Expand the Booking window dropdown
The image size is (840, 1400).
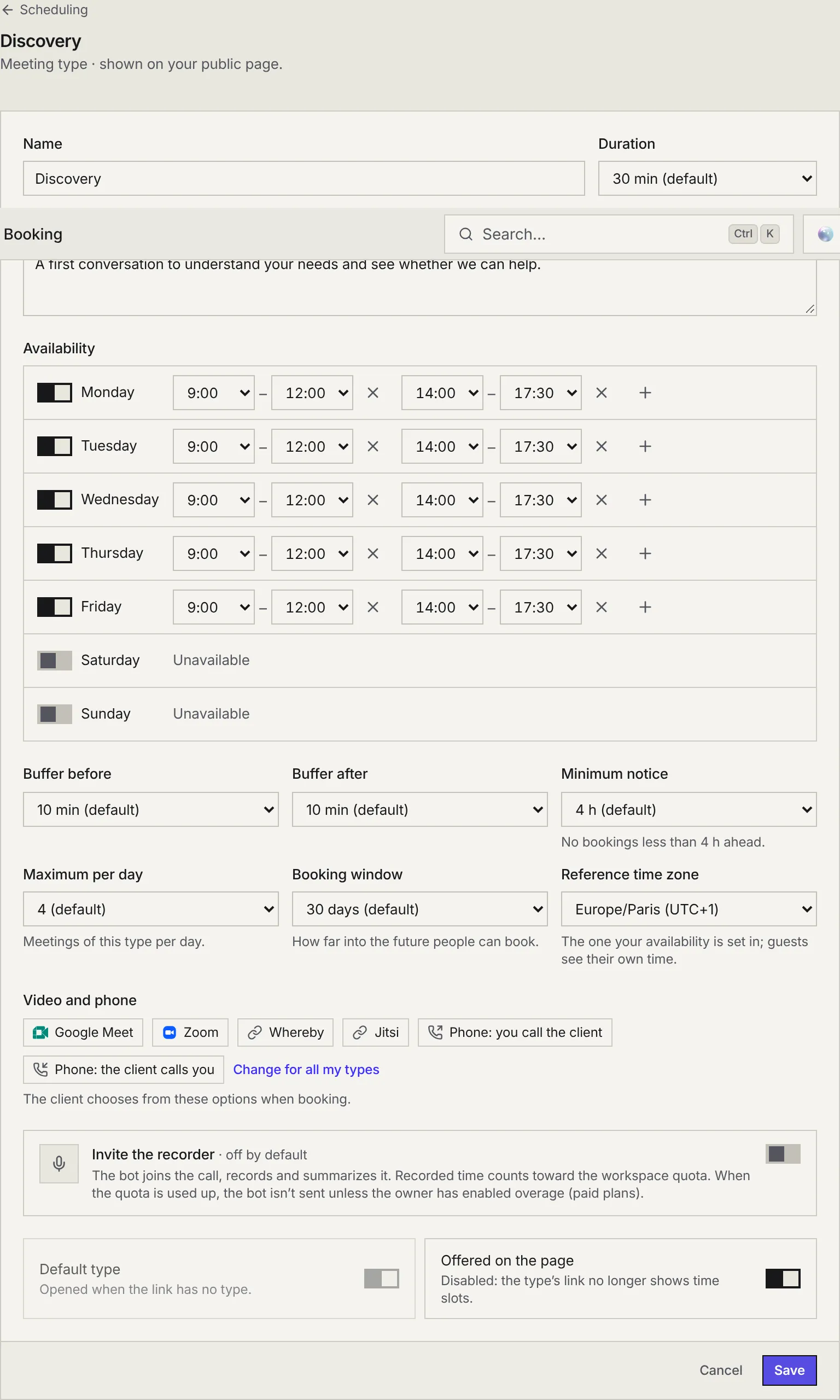pos(419,909)
